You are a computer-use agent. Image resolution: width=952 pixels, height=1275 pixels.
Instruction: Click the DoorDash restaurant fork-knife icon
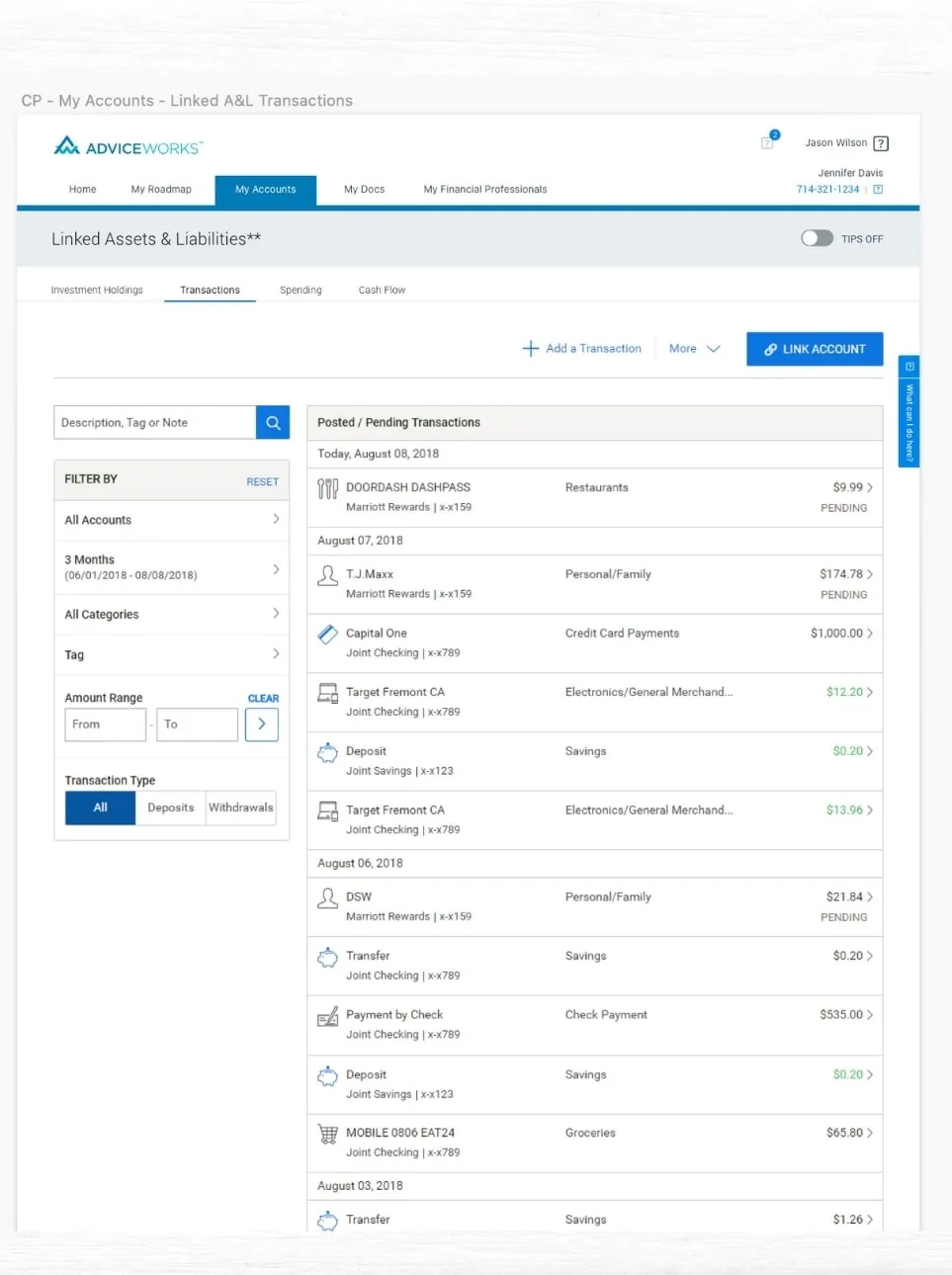pyautogui.click(x=327, y=488)
